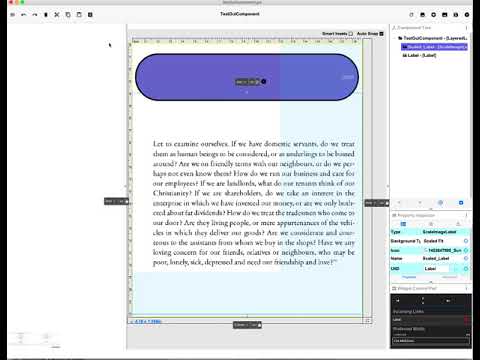Open the Background Type 'Scaled Fit' dropdown
480x360 pixels.
[442, 241]
